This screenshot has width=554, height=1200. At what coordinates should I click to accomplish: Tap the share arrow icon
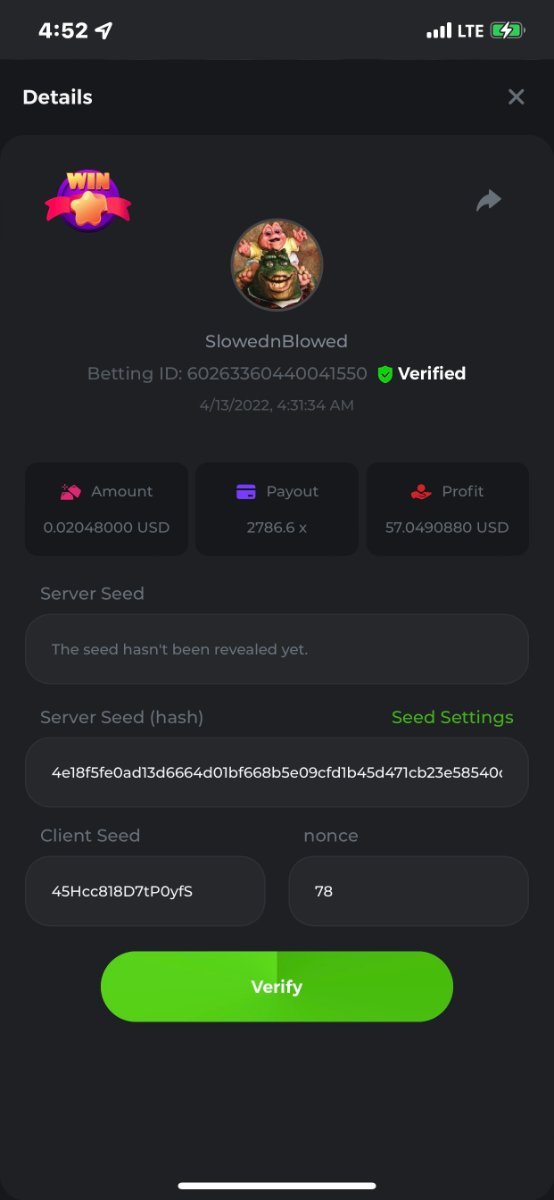(488, 201)
